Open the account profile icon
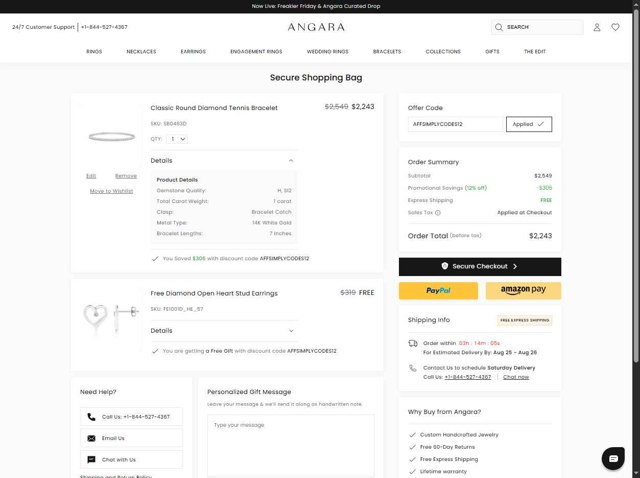This screenshot has height=478, width=640. point(597,27)
